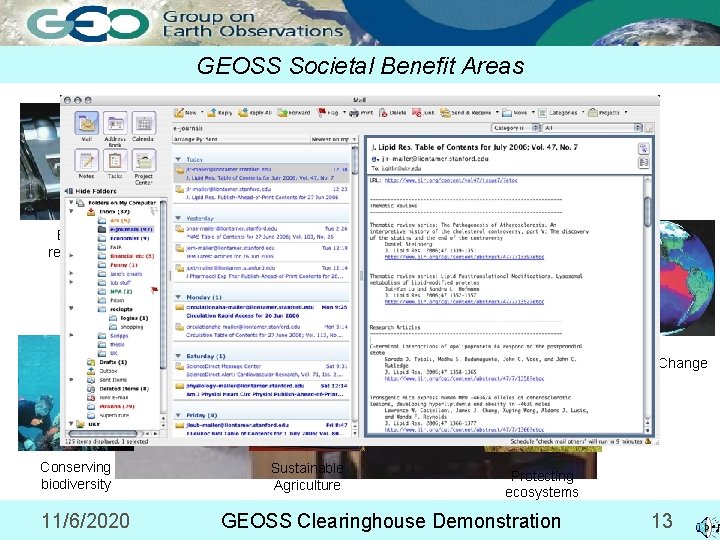Select the e-journals folder
This screenshot has width=720, height=540.
[125, 229]
